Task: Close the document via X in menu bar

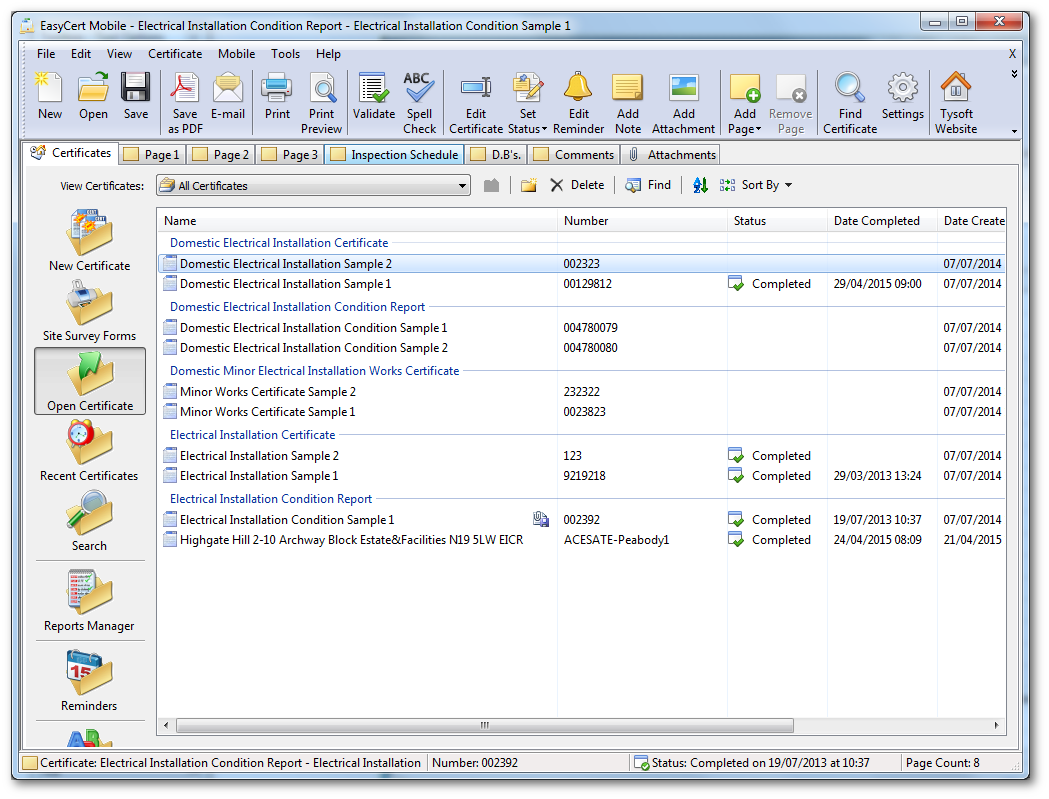Action: [x=1012, y=54]
